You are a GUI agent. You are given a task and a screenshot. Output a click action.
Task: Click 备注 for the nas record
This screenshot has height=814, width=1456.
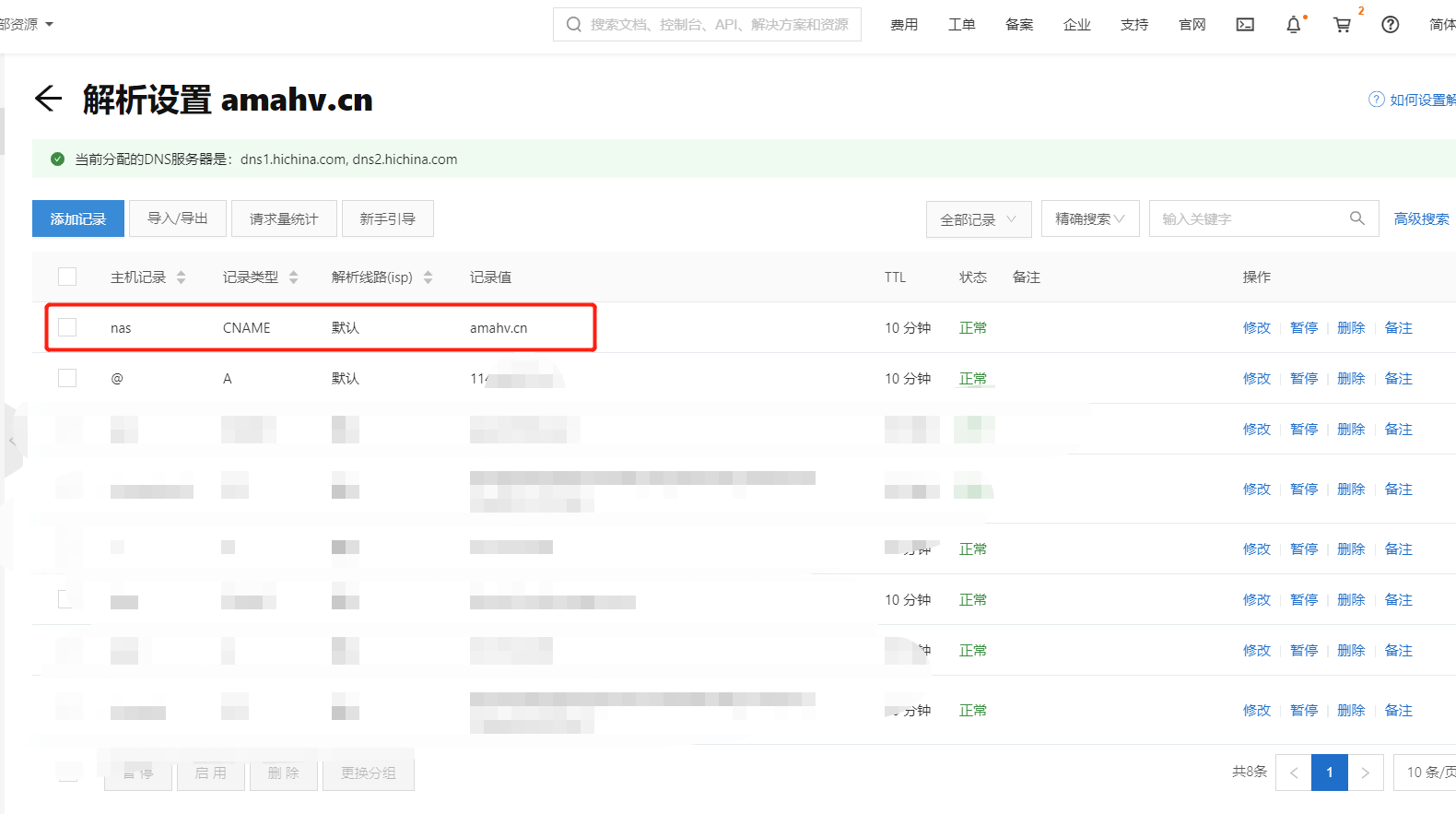coord(1398,327)
